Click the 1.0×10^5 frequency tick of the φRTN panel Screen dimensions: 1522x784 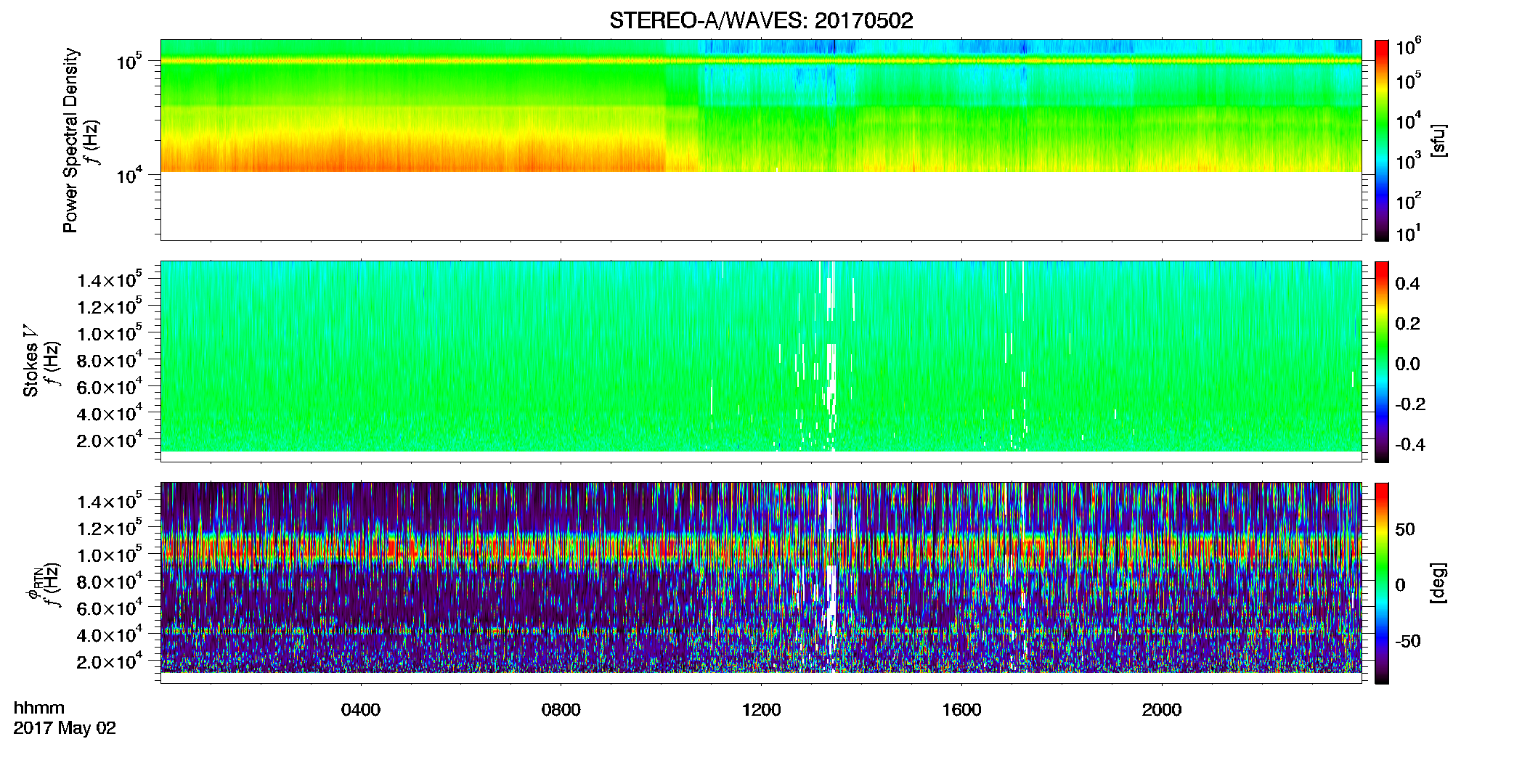[x=109, y=554]
